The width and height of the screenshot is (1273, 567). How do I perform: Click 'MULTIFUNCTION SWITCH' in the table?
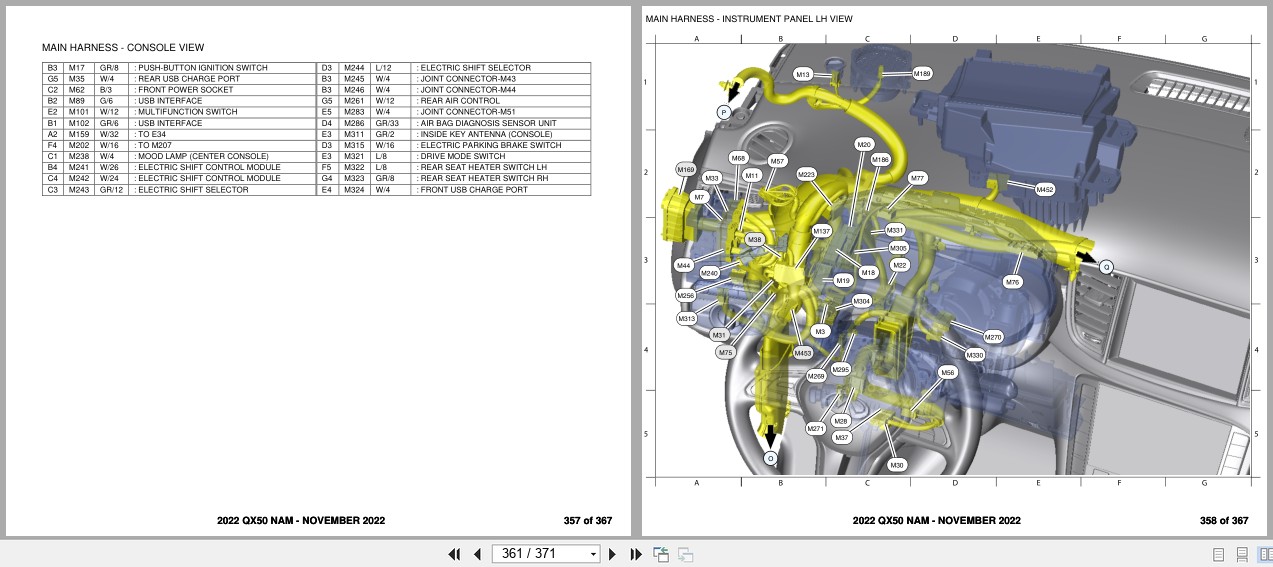point(187,112)
